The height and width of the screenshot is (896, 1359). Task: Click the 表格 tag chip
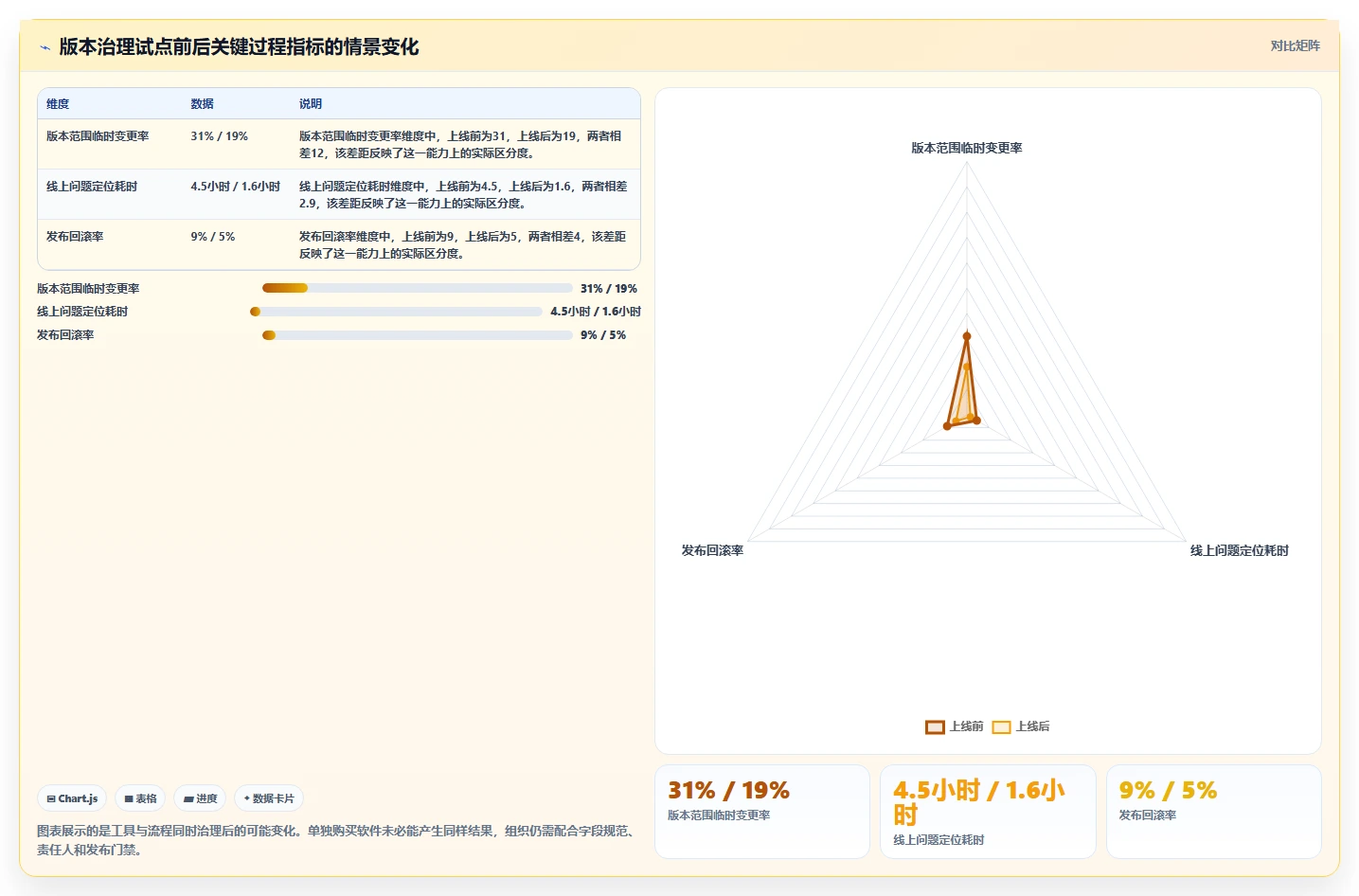click(140, 798)
